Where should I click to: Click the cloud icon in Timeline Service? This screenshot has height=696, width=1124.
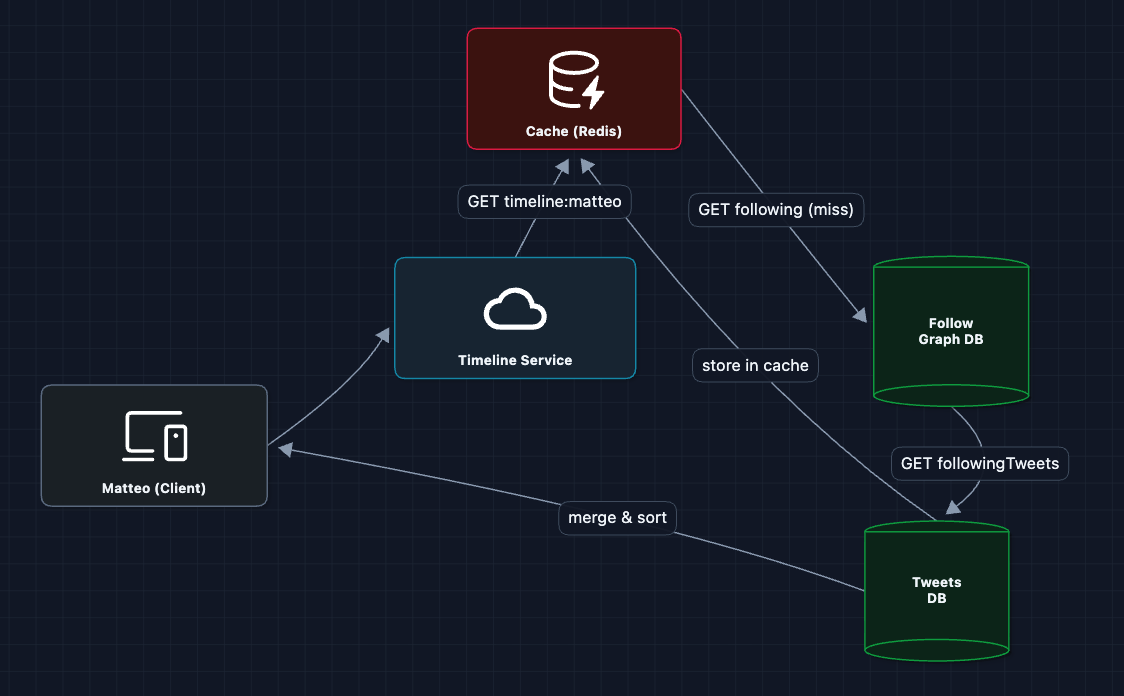click(x=514, y=310)
